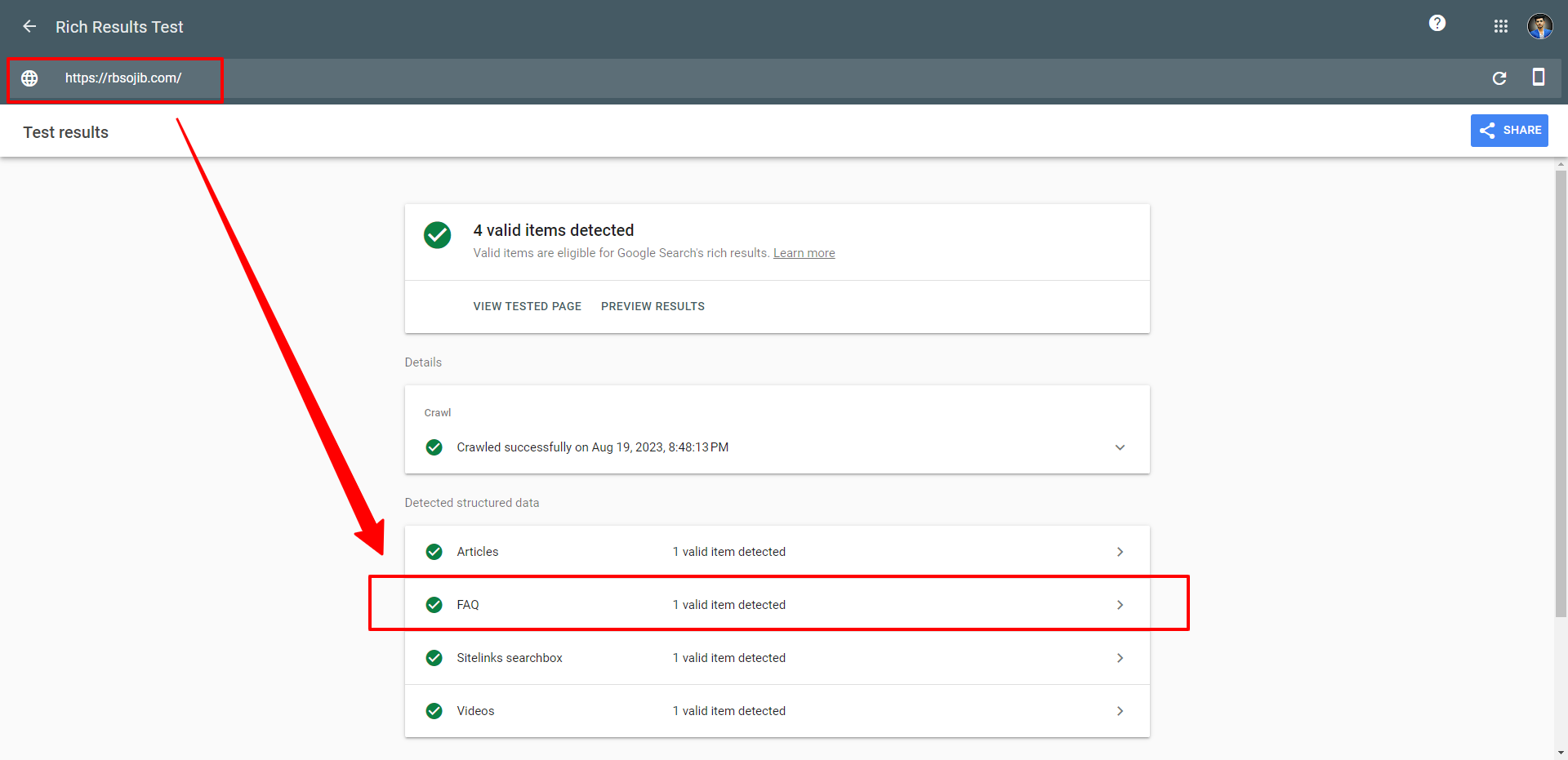Click the globe icon beside URL

point(29,78)
